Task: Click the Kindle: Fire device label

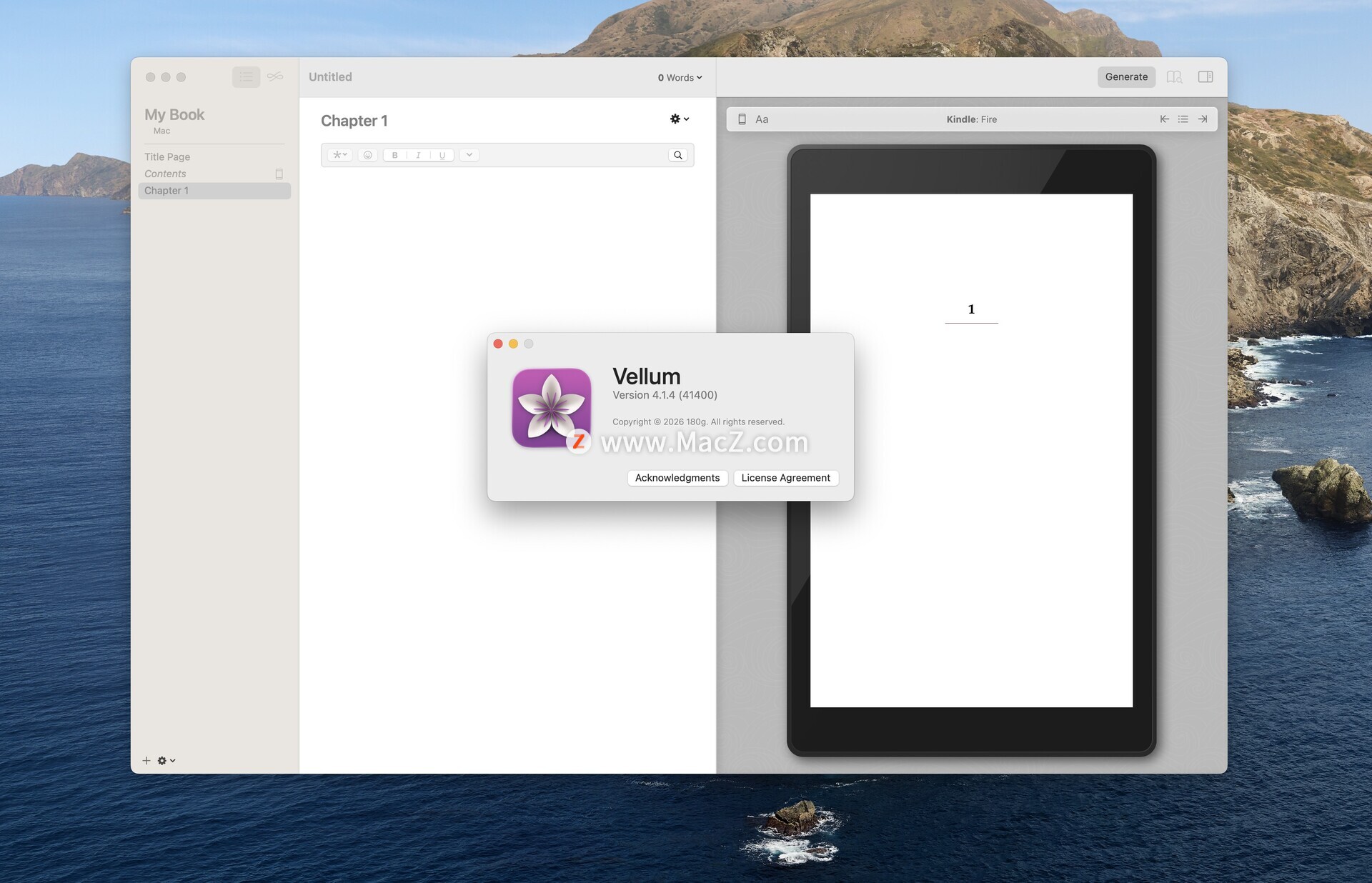Action: point(971,119)
